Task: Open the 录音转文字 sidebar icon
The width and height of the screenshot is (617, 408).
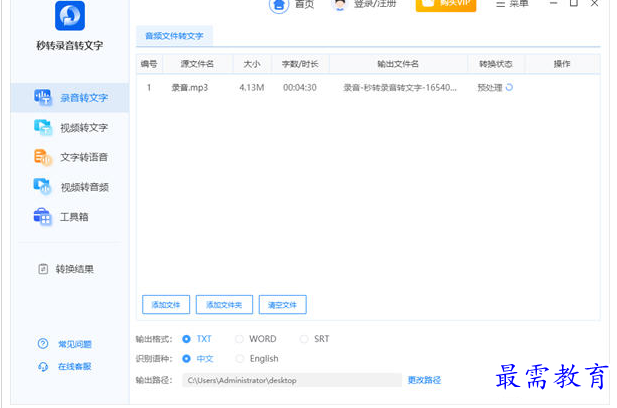Action: click(42, 97)
